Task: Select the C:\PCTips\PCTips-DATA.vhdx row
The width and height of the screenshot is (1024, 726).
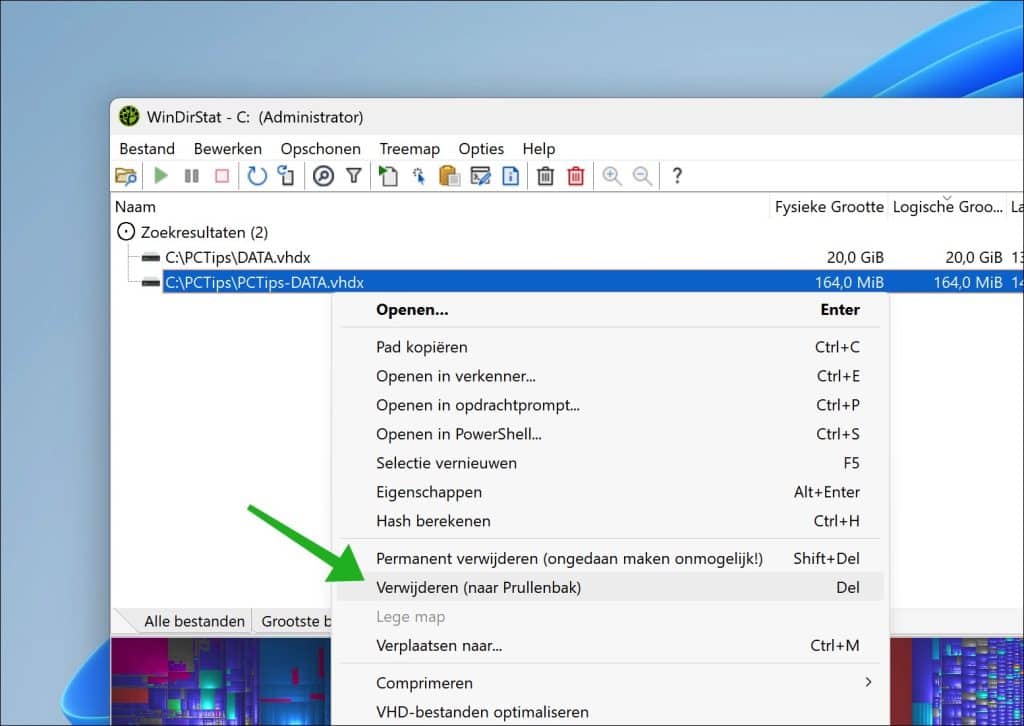Action: 567,283
